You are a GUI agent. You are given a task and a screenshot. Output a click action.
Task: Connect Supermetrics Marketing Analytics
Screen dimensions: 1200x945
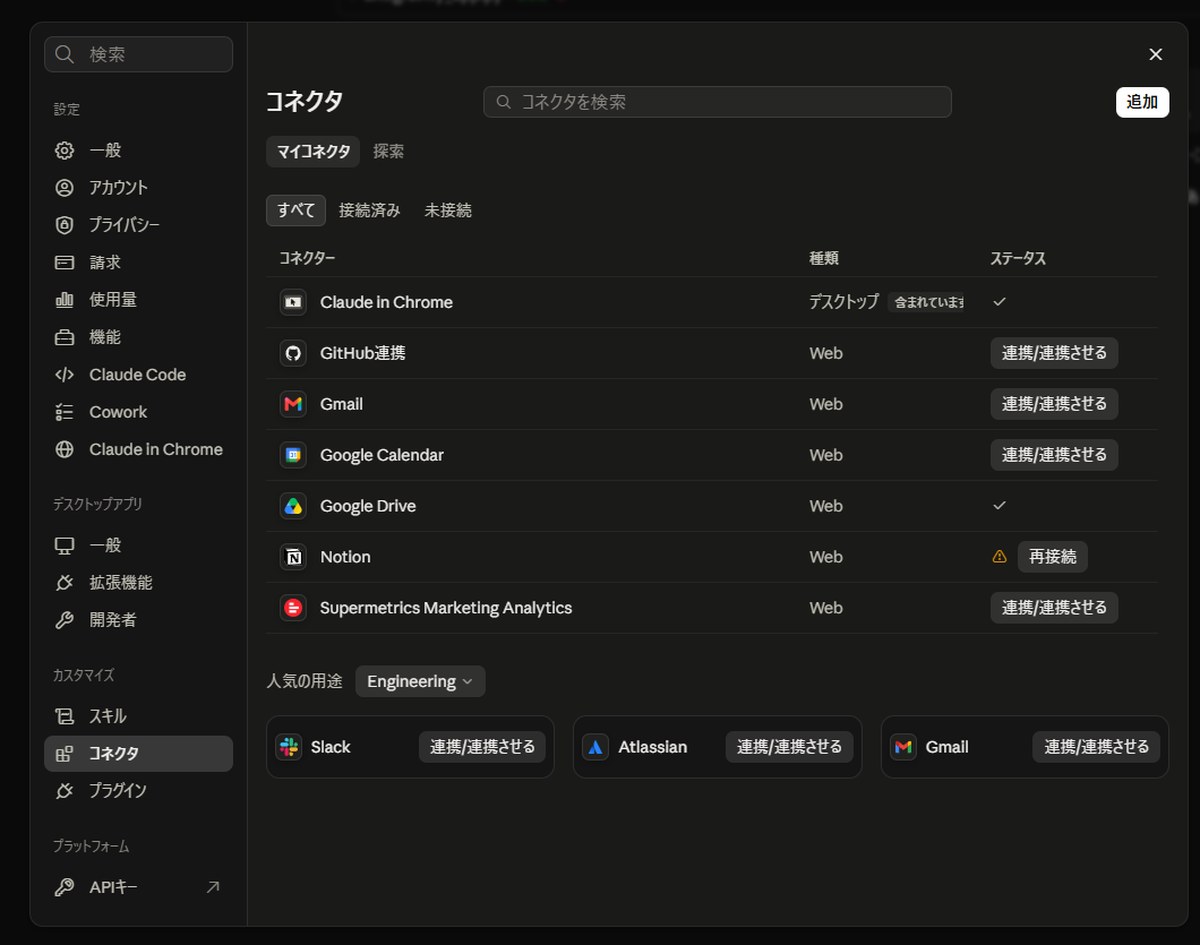pyautogui.click(x=1054, y=608)
